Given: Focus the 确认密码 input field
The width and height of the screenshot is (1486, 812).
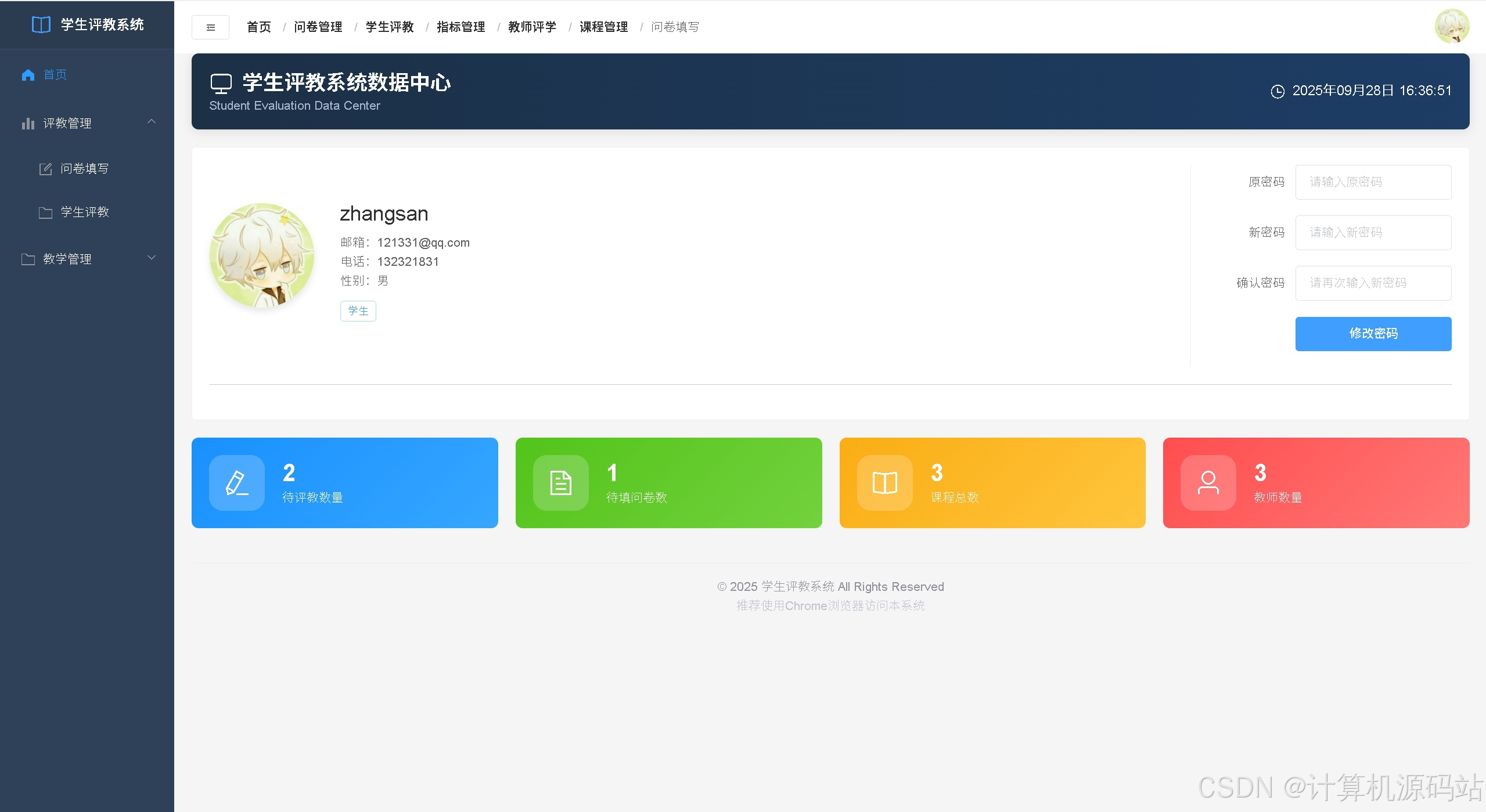Looking at the screenshot, I should point(1373,283).
